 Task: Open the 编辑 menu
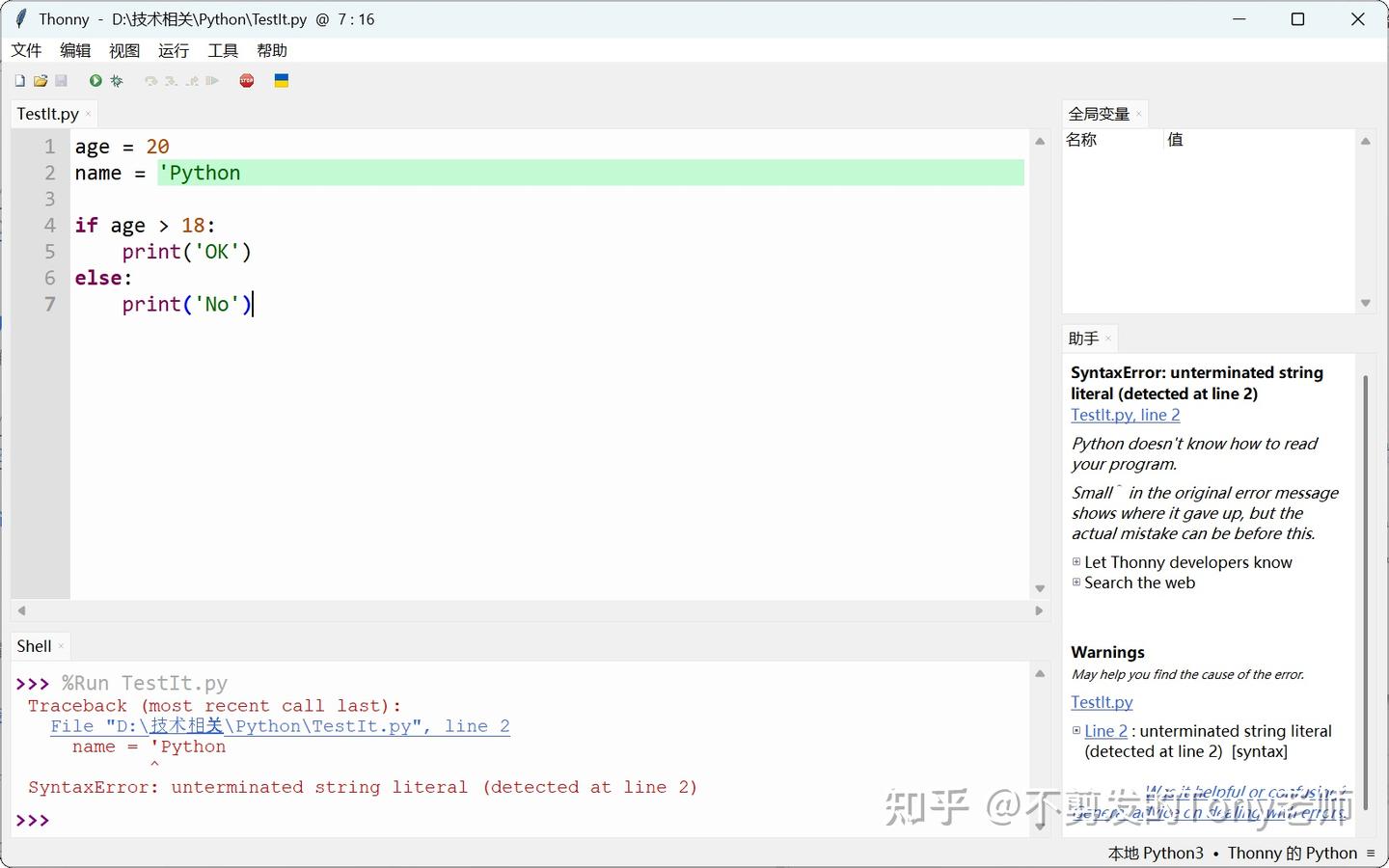coord(75,50)
